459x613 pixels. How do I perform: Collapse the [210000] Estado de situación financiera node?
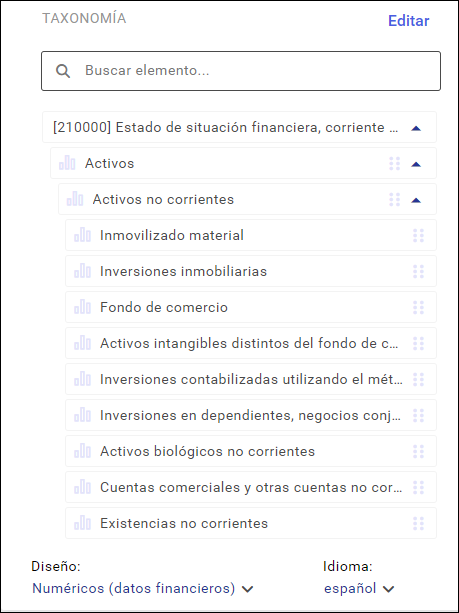(416, 128)
